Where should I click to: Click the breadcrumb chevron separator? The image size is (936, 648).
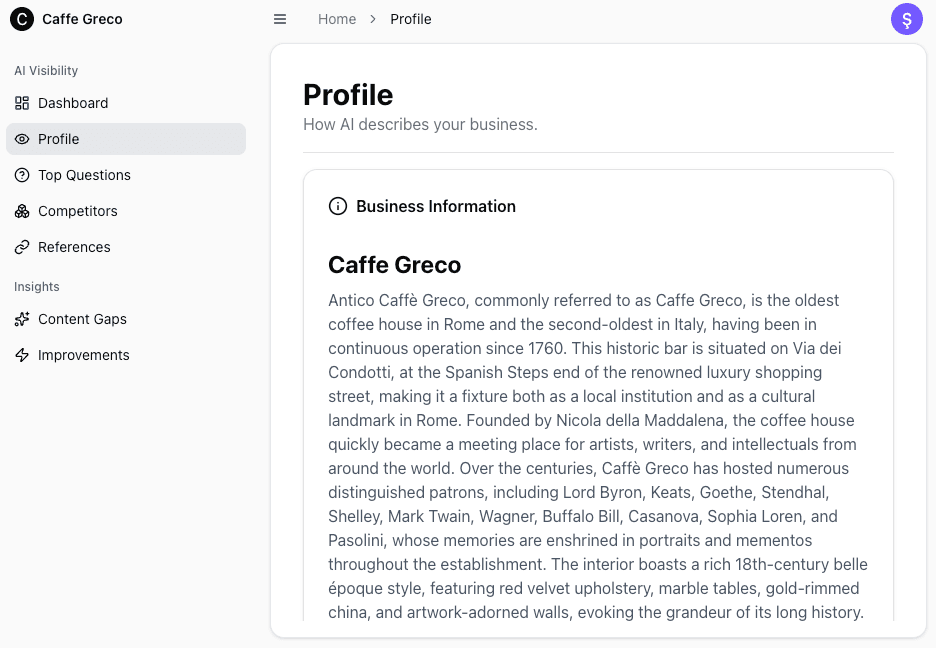[x=373, y=19]
